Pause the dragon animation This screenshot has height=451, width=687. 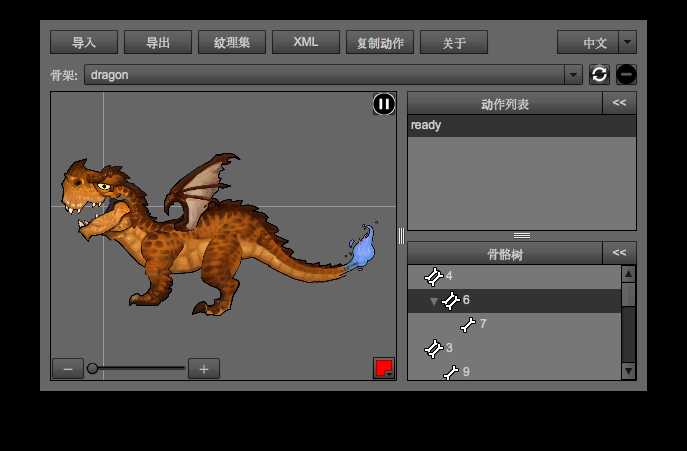pos(384,104)
